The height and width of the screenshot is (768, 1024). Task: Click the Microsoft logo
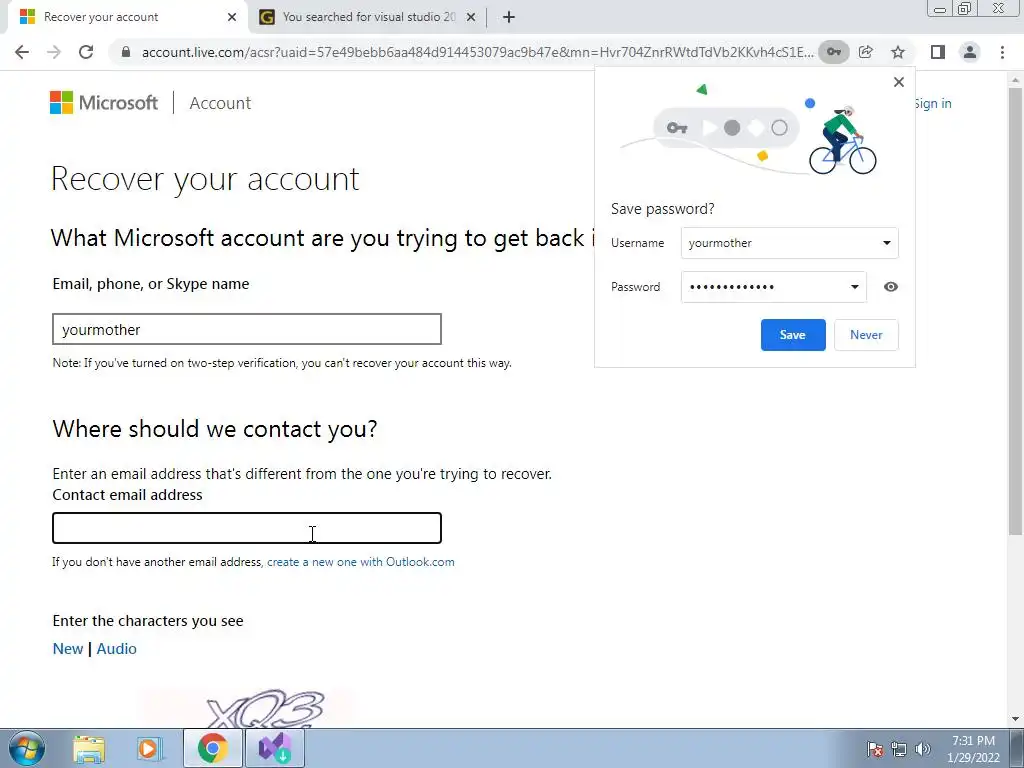click(x=104, y=103)
